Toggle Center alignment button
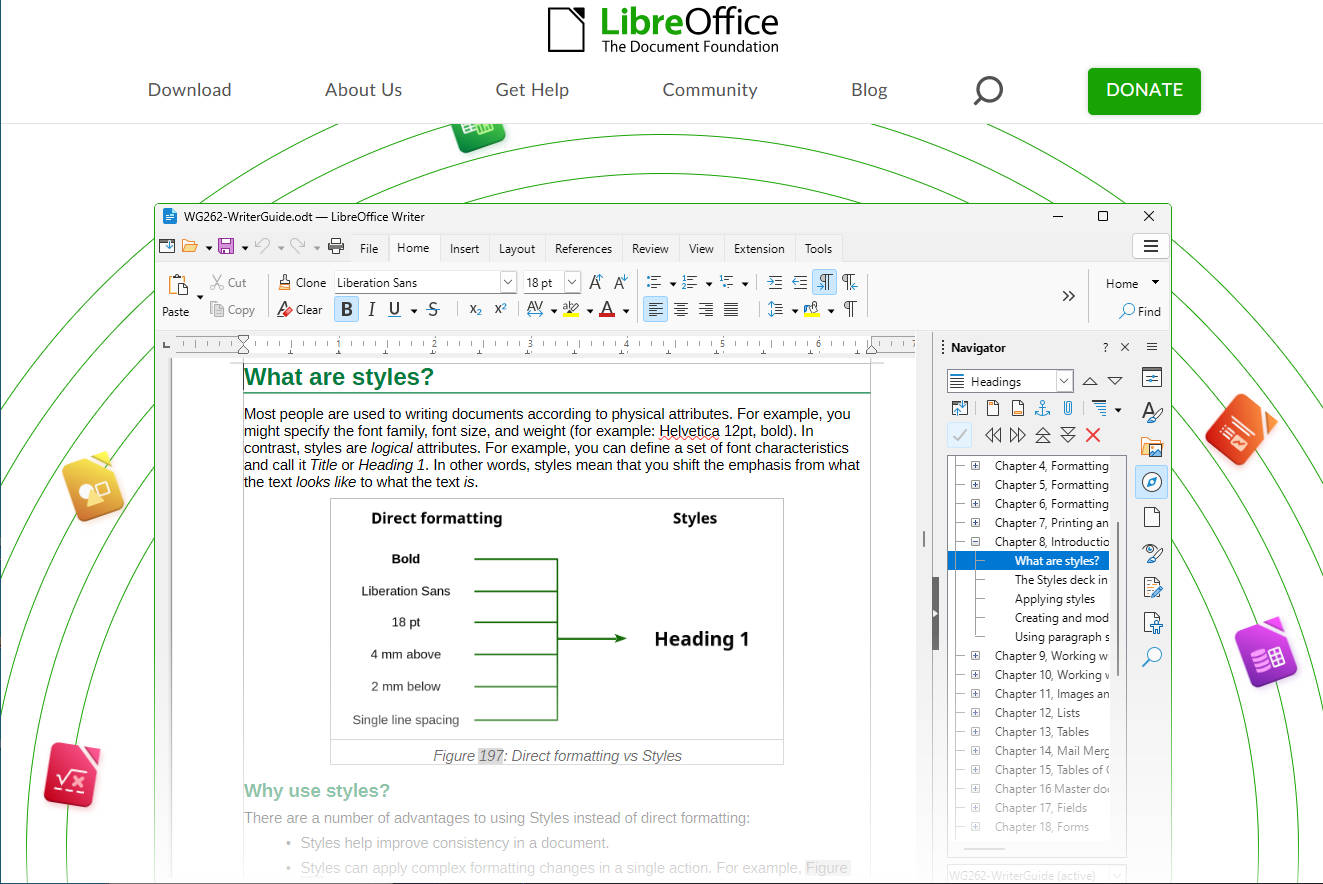Viewport: 1323px width, 884px height. (681, 310)
